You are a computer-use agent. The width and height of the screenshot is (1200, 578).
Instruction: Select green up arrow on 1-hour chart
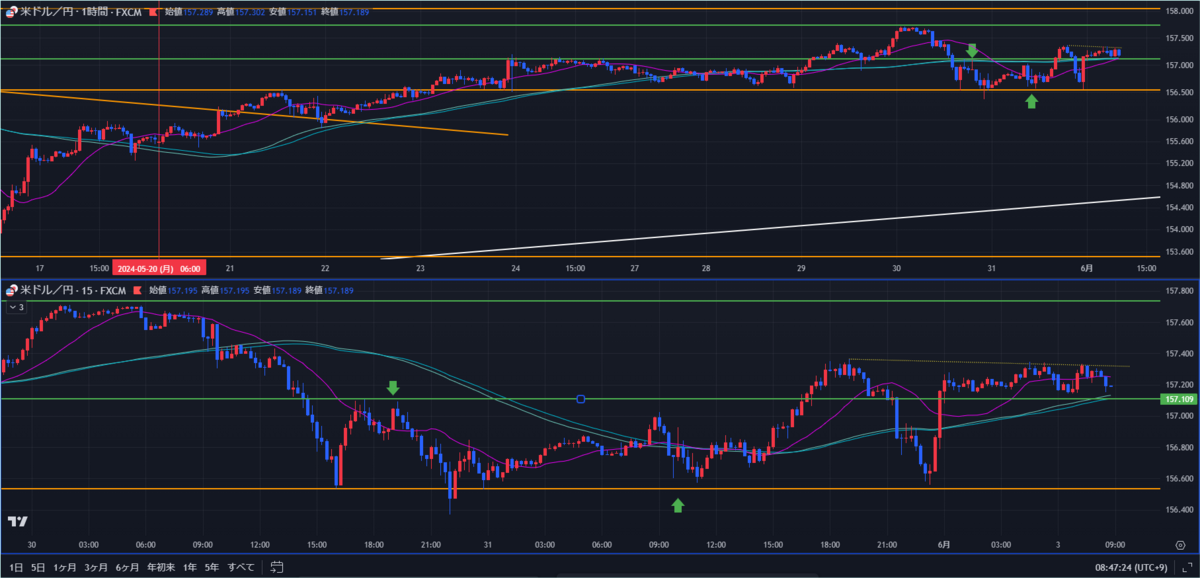pyautogui.click(x=1031, y=101)
